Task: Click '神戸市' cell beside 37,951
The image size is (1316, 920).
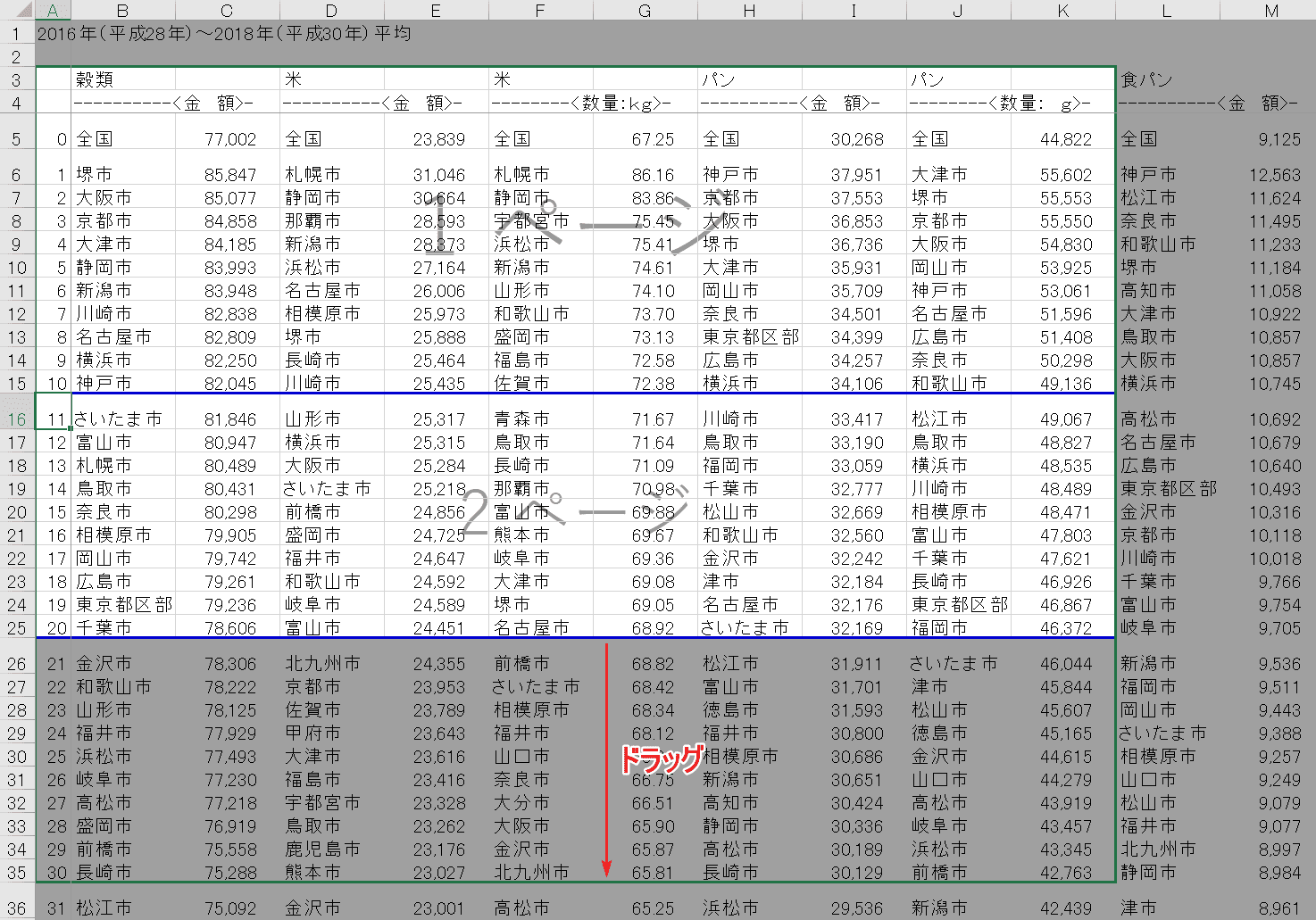Action: [x=749, y=175]
